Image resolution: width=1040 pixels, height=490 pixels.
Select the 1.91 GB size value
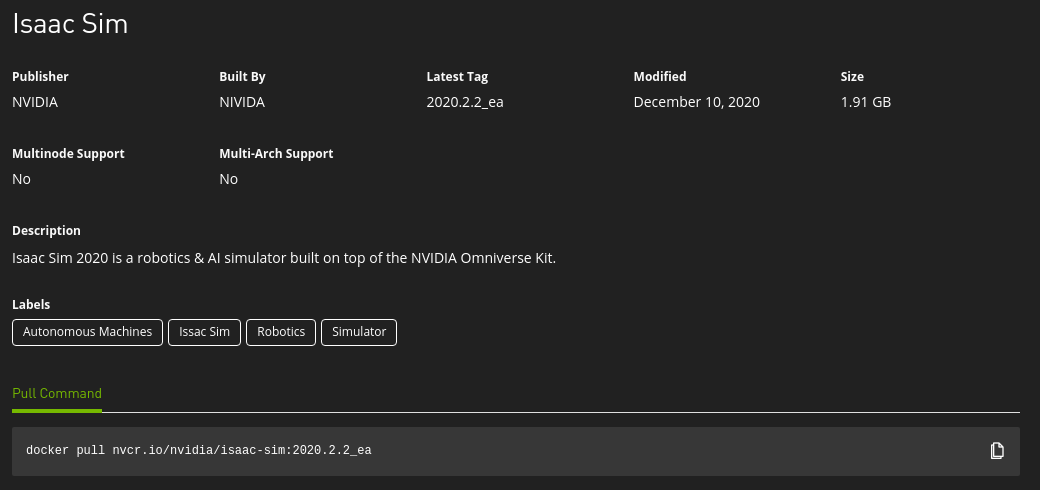[x=866, y=102]
